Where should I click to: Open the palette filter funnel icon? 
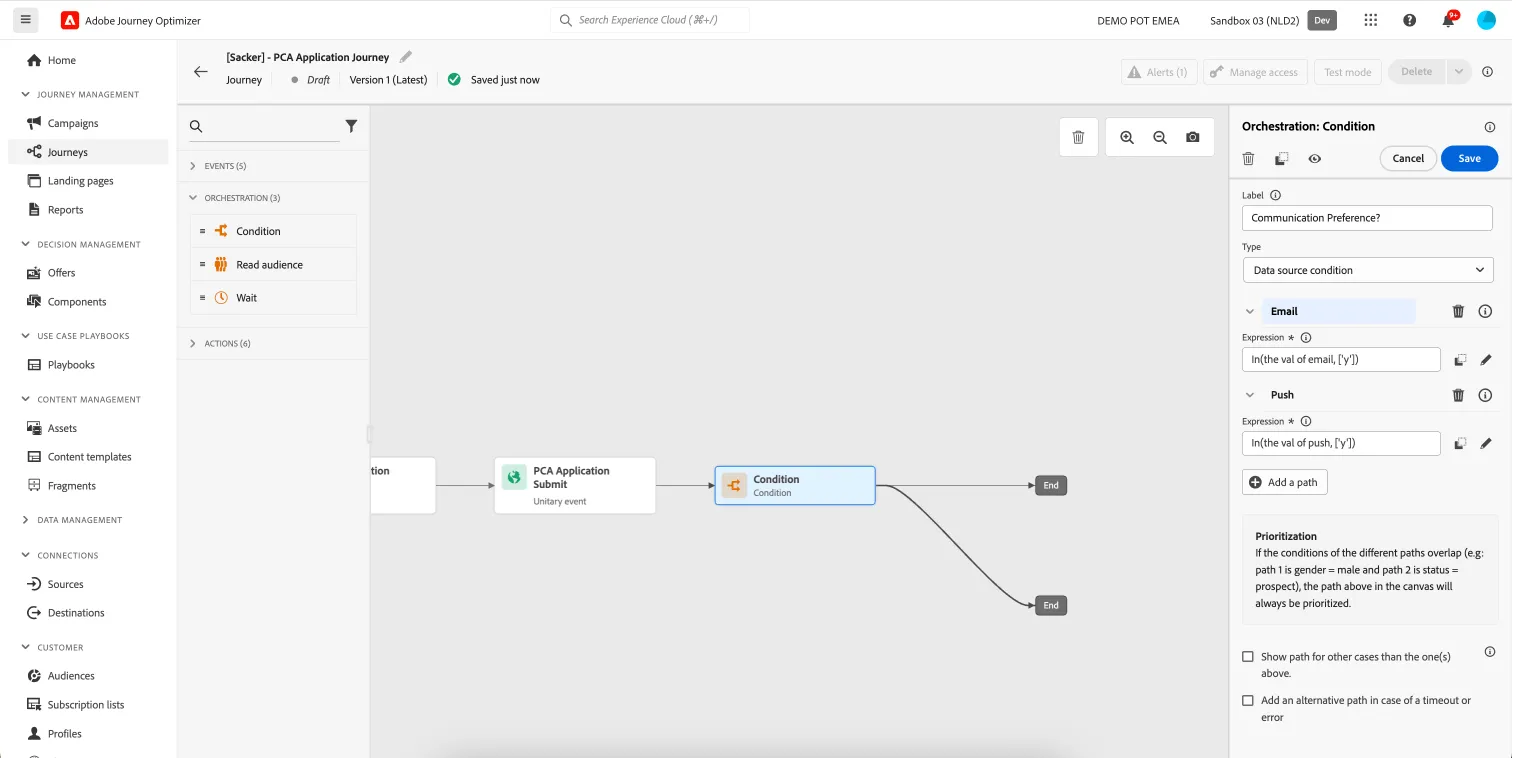[351, 126]
